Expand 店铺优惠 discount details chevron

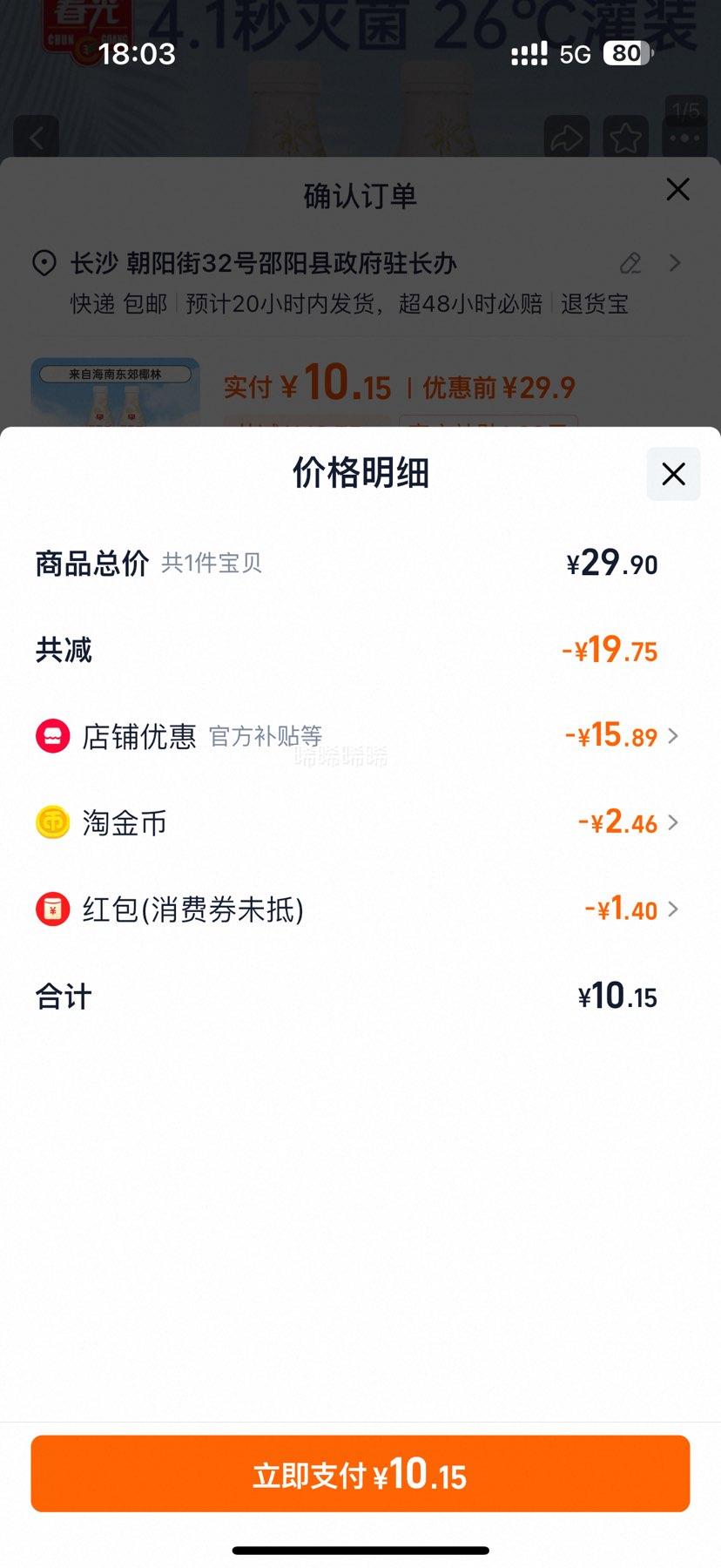click(x=673, y=736)
